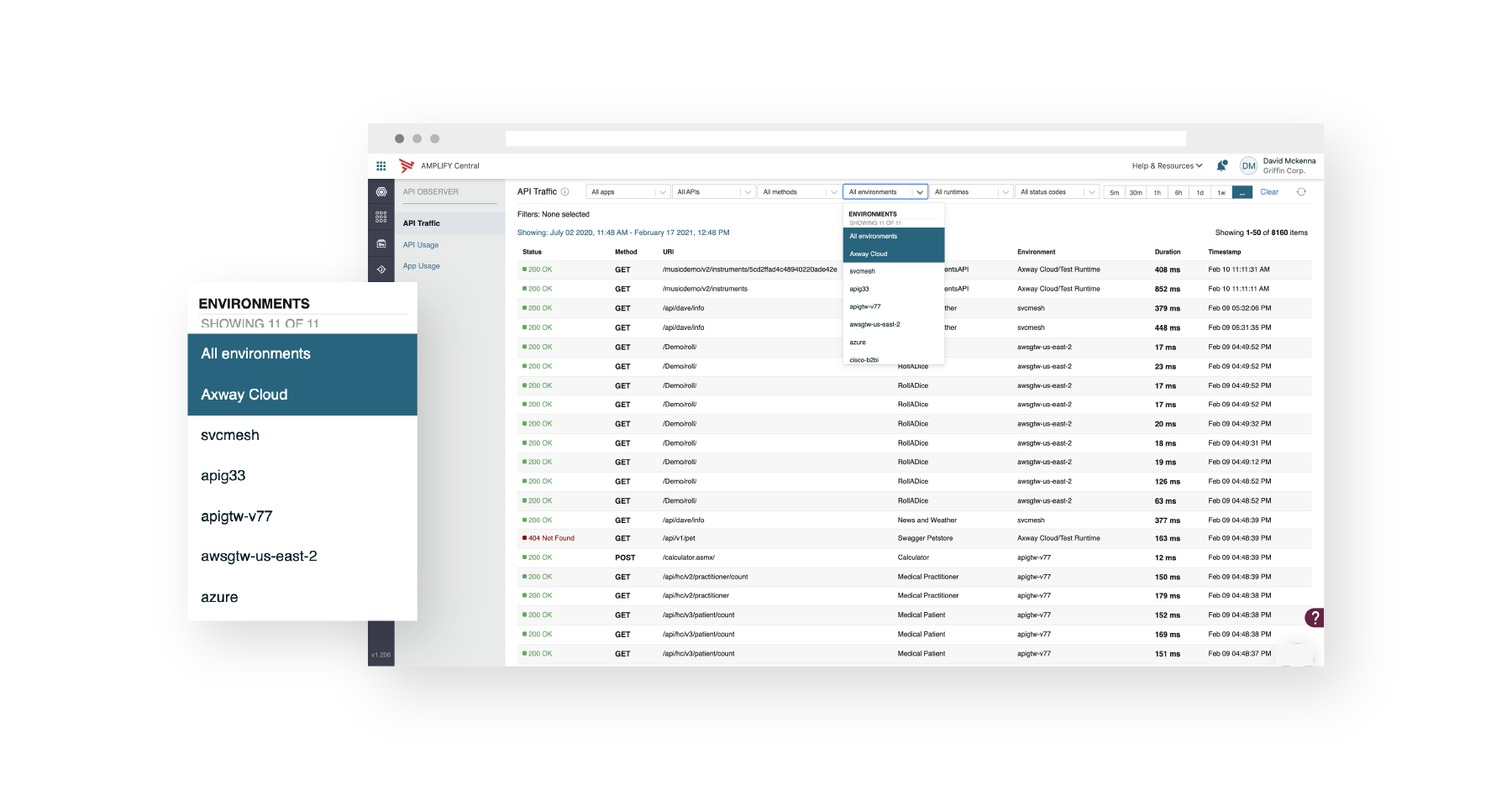1512x790 pixels.
Task: Click the Axway AMPLIFY logo
Action: pyautogui.click(x=407, y=165)
